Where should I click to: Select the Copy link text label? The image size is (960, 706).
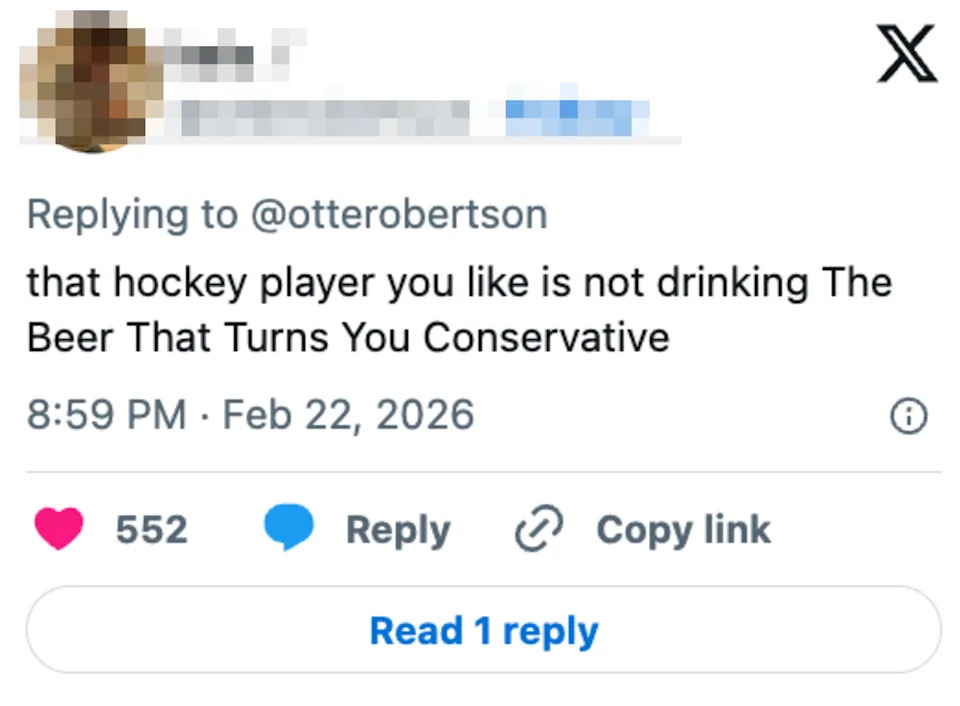[x=683, y=529]
